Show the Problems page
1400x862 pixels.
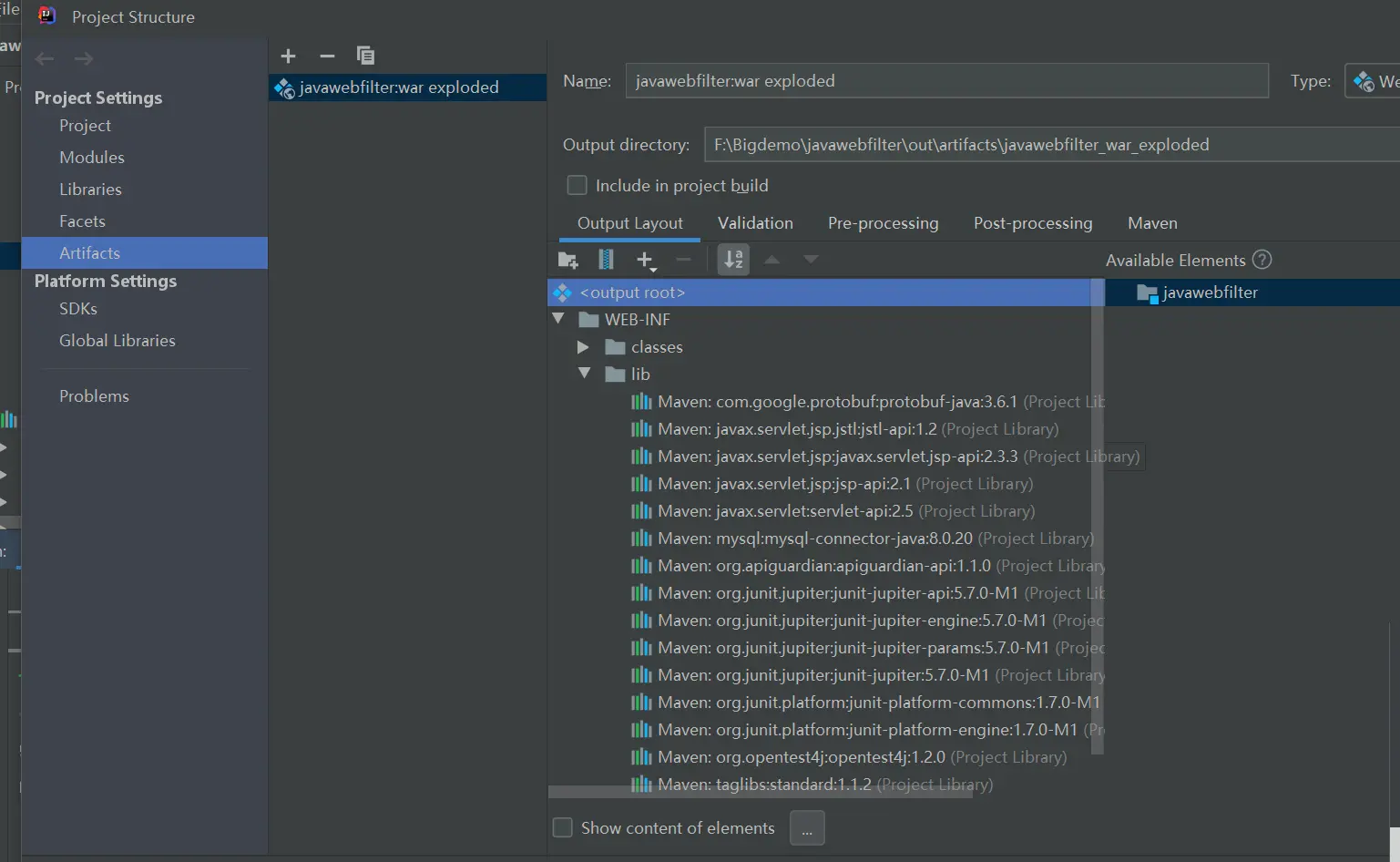pyautogui.click(x=145, y=396)
